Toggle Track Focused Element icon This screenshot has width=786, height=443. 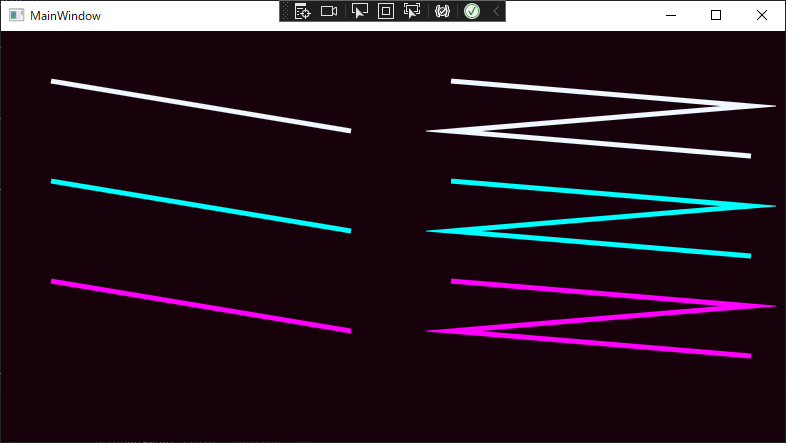pos(412,11)
